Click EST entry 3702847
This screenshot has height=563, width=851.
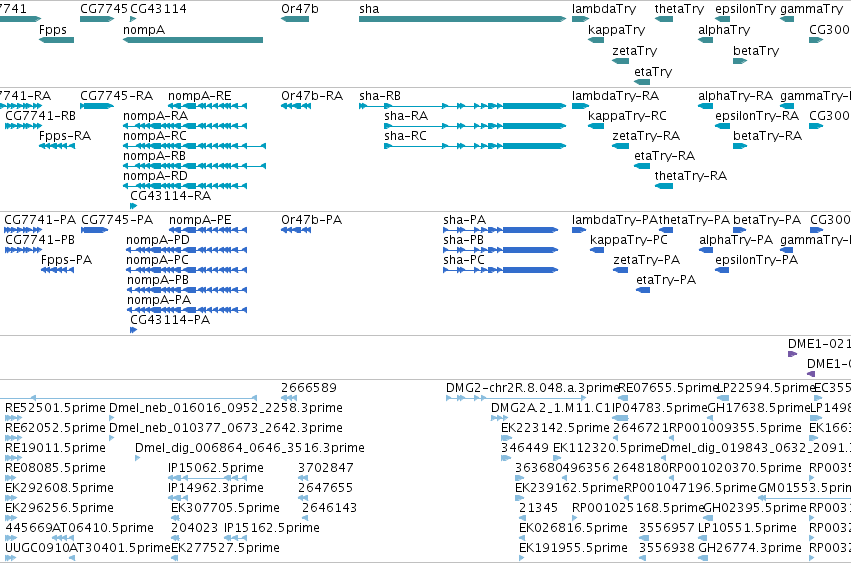click(326, 467)
